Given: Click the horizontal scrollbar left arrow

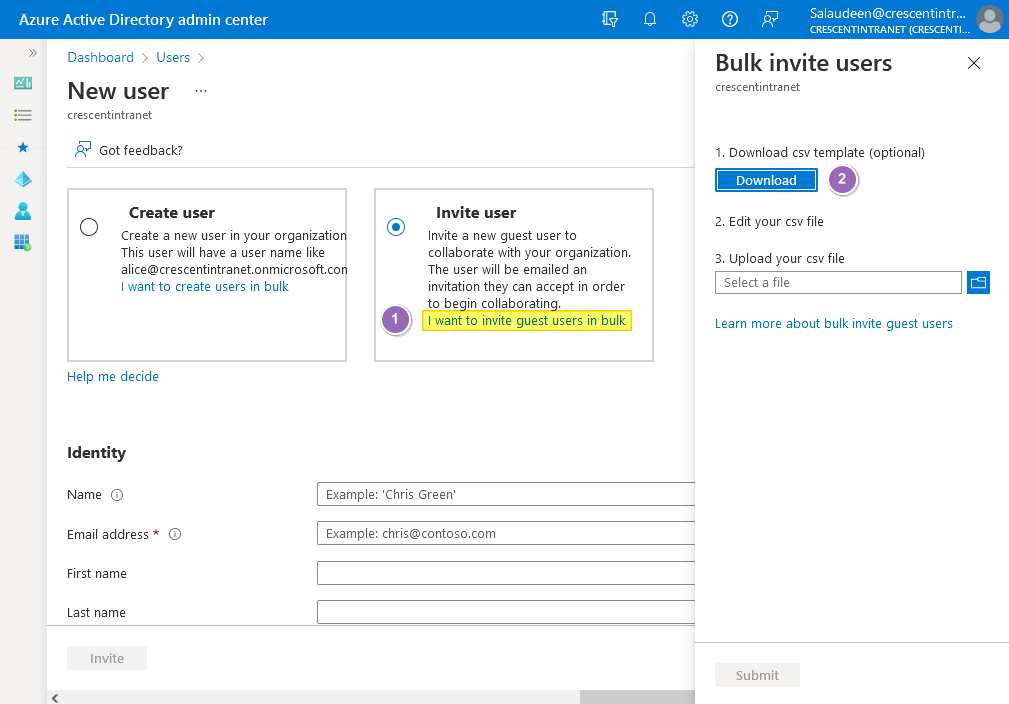Looking at the screenshot, I should 55,698.
